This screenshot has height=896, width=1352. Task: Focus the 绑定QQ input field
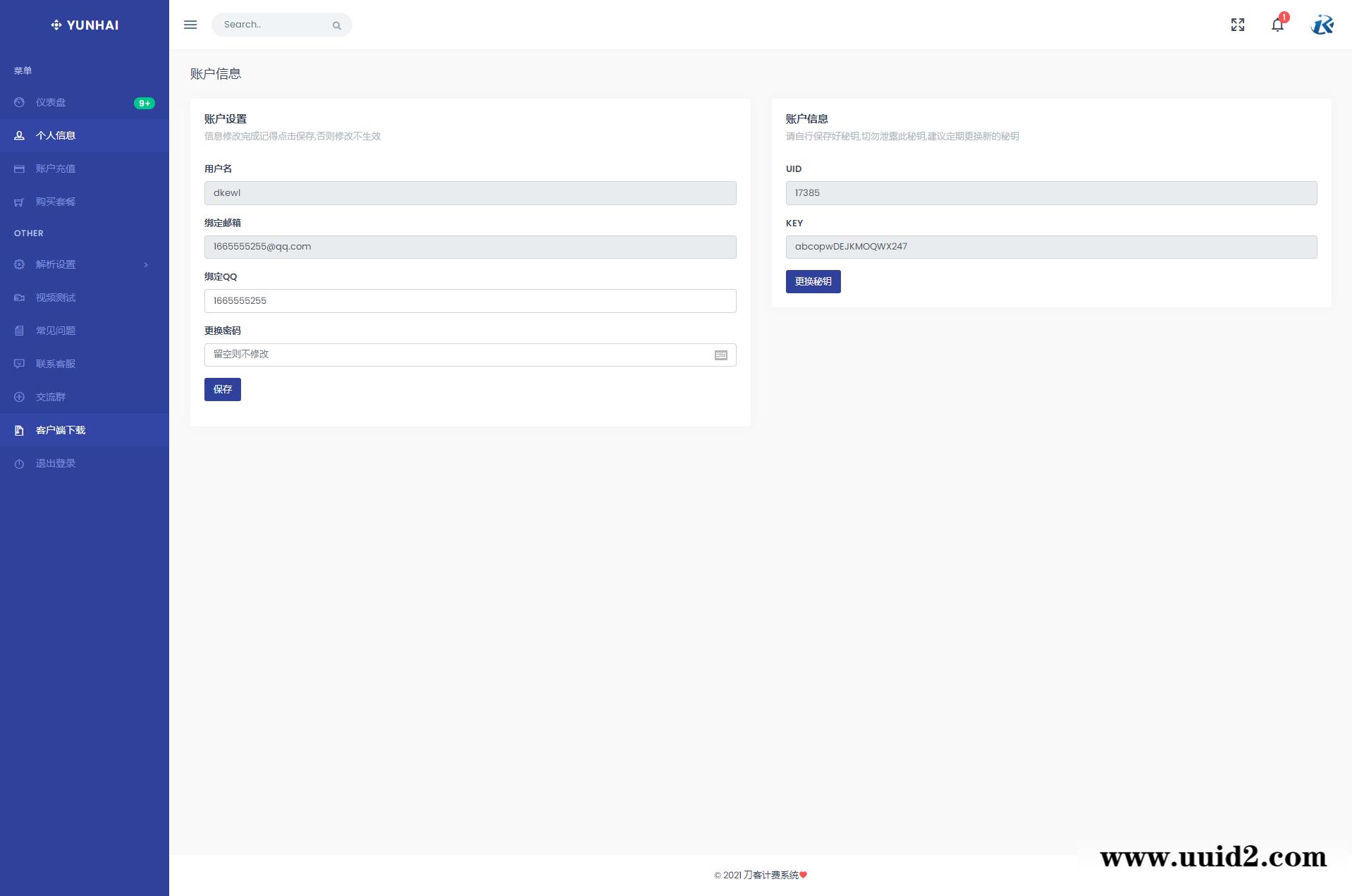point(470,301)
